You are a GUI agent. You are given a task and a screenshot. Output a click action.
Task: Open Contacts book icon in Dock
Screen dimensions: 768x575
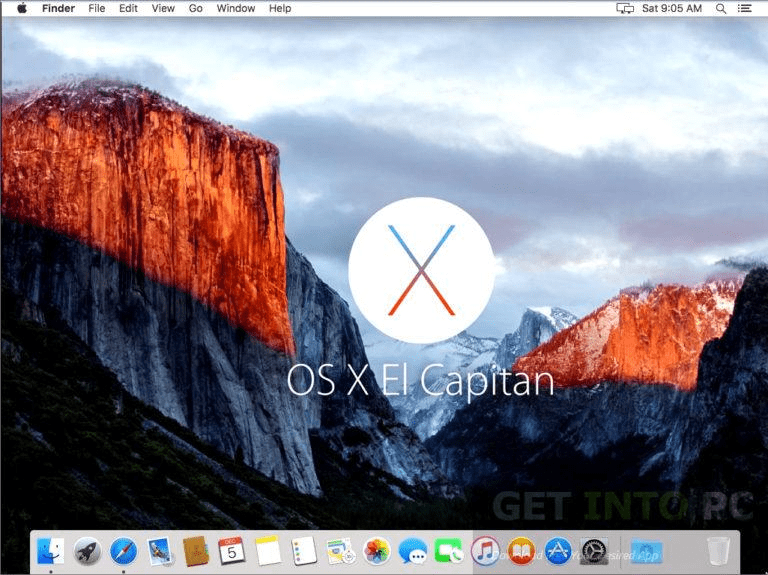[195, 551]
